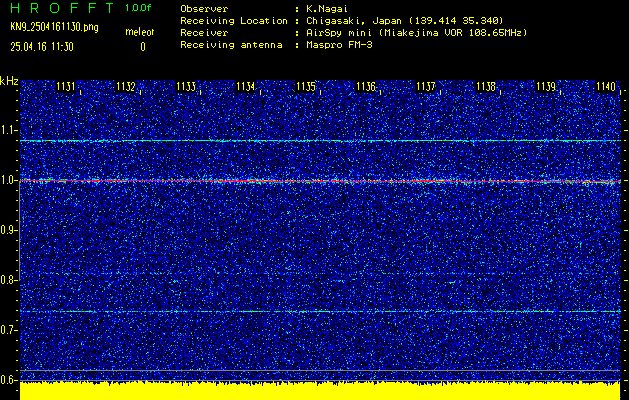Click the 1138 time marker
The image size is (629, 400).
486,87
